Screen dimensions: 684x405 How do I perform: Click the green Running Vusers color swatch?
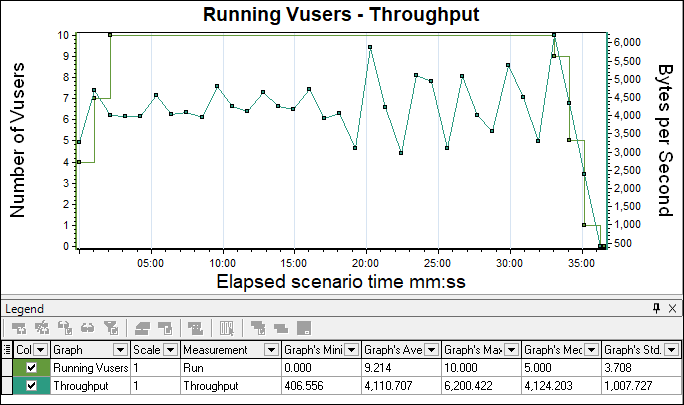pos(18,368)
